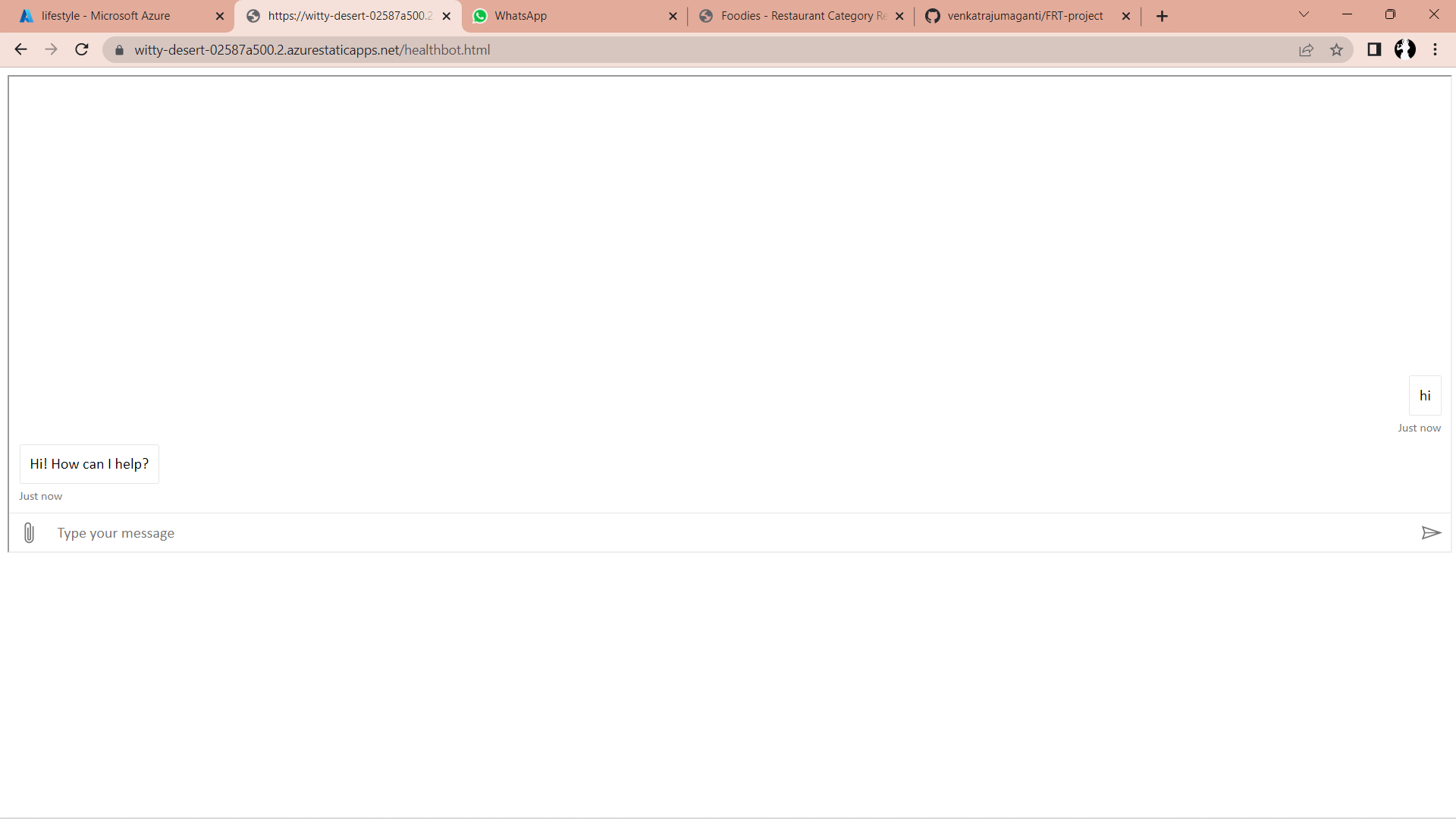Screen dimensions: 1456x819
Task: Toggle the browser side panel icon
Action: tap(1374, 50)
